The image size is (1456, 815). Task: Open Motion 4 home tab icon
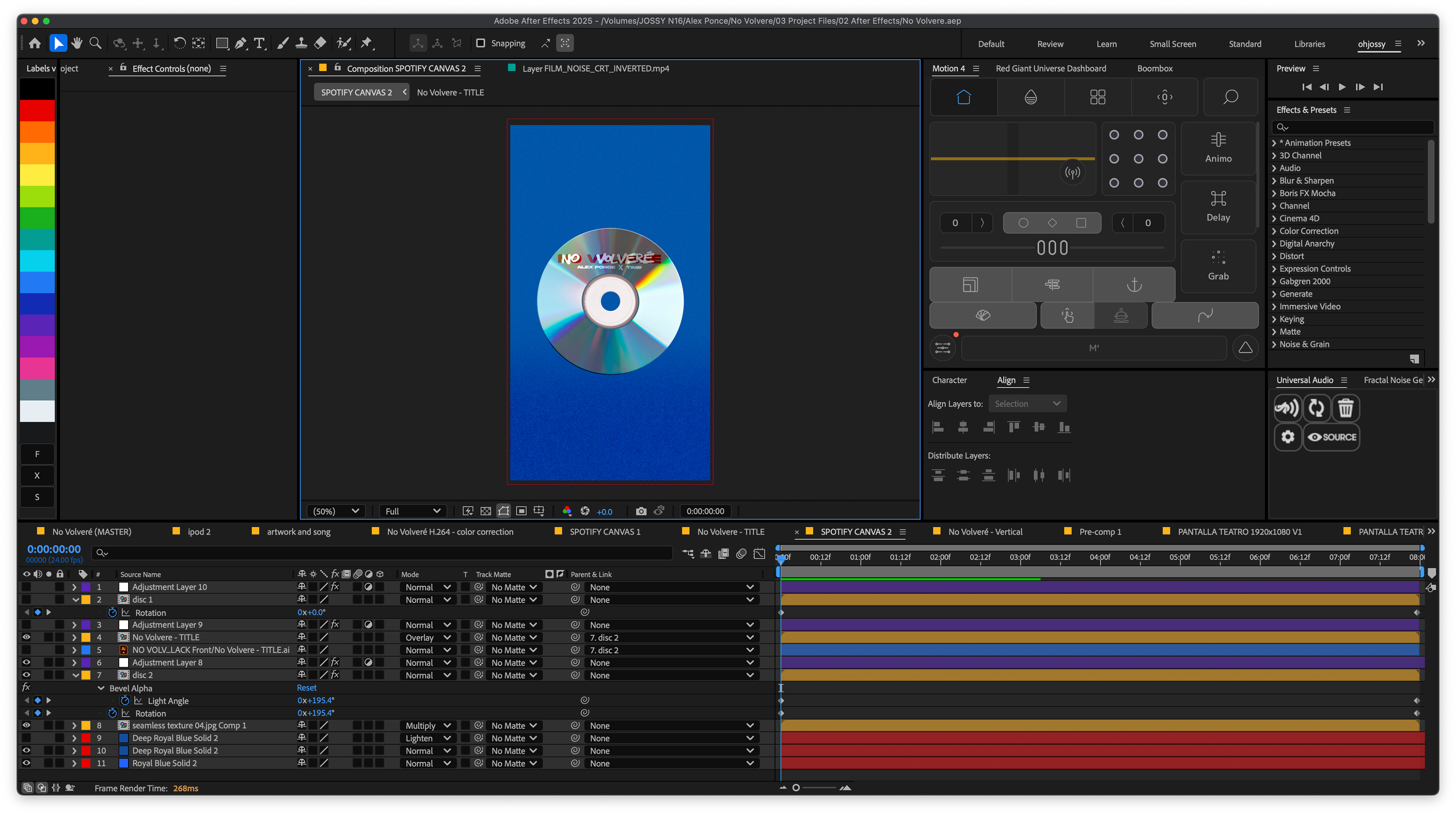coord(964,97)
